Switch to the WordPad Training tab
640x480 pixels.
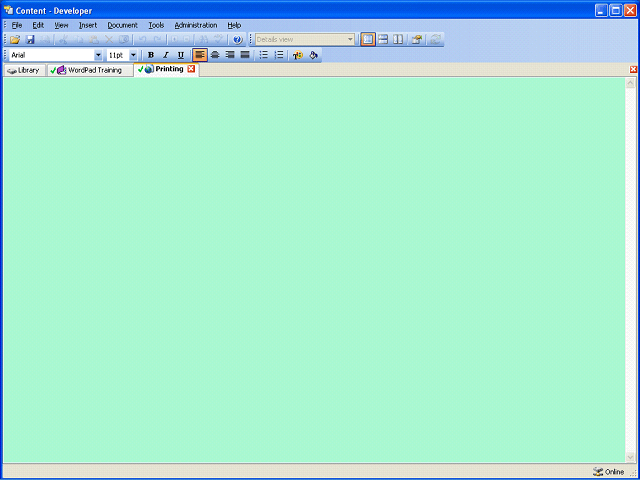point(90,71)
